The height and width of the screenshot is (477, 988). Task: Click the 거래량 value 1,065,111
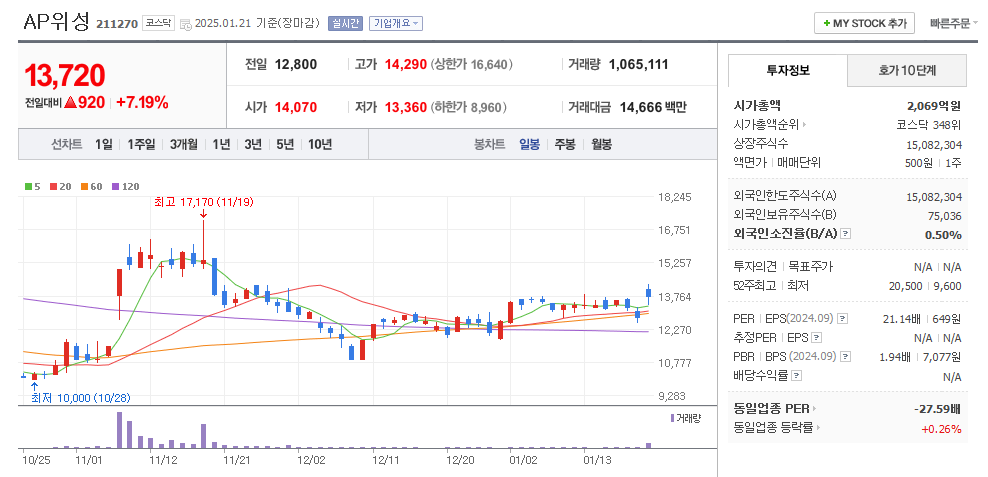tap(638, 64)
